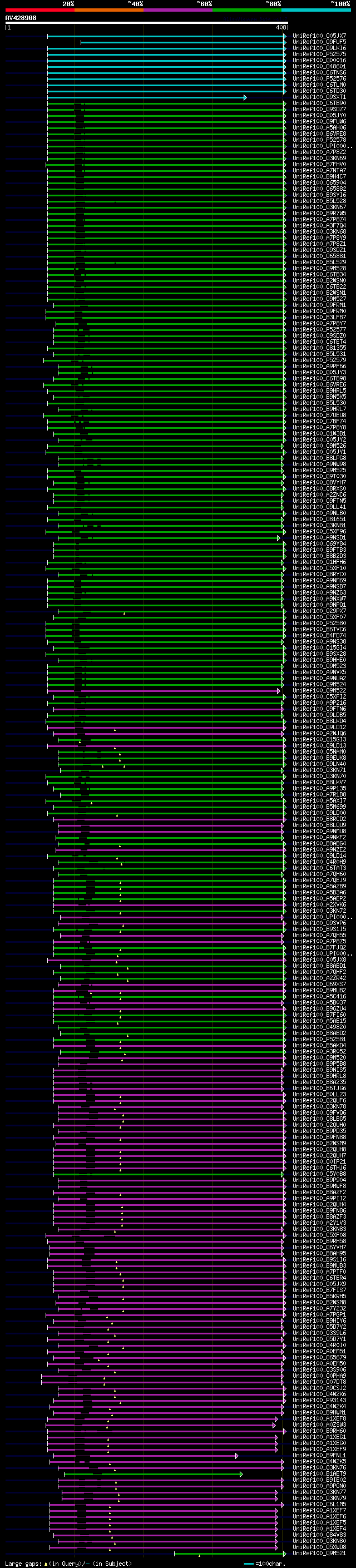Click label UniRef100_A7QEJ9
The image size is (356, 1568).
pos(319,880)
